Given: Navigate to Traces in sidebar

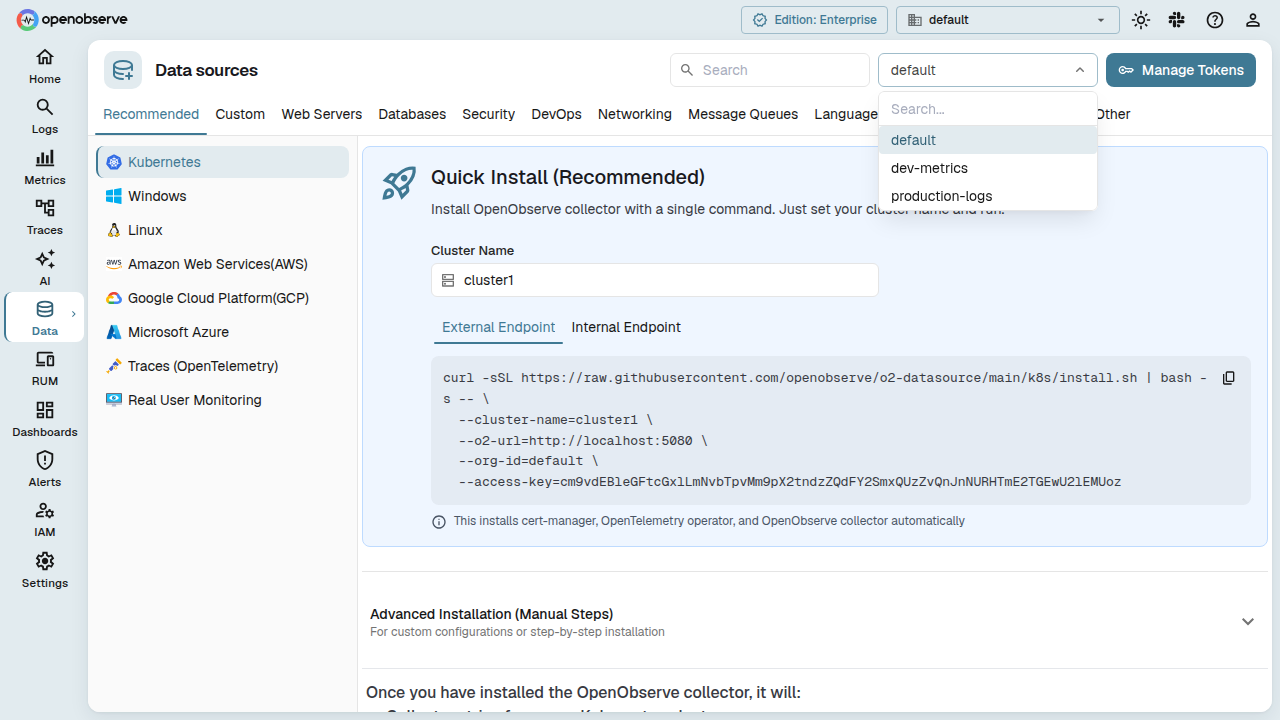Looking at the screenshot, I should [x=45, y=217].
